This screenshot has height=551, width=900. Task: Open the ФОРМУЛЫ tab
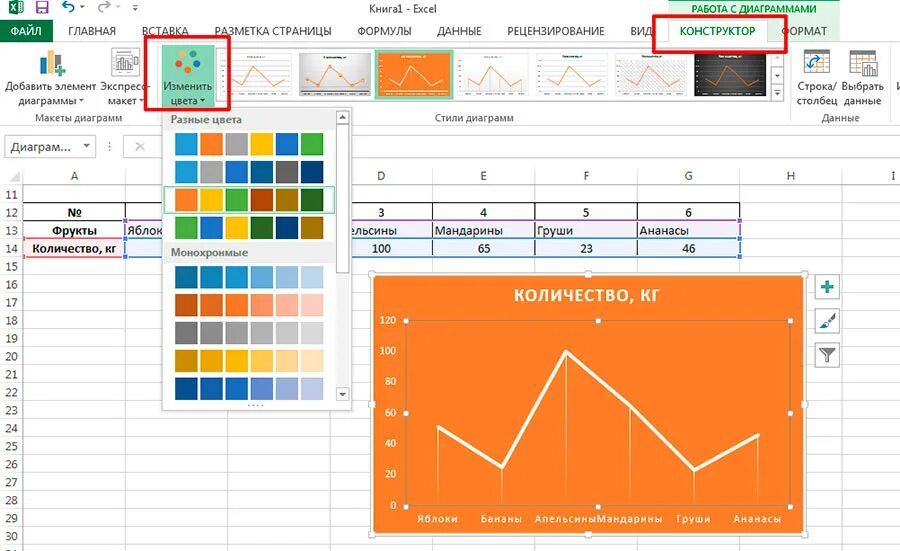[384, 31]
